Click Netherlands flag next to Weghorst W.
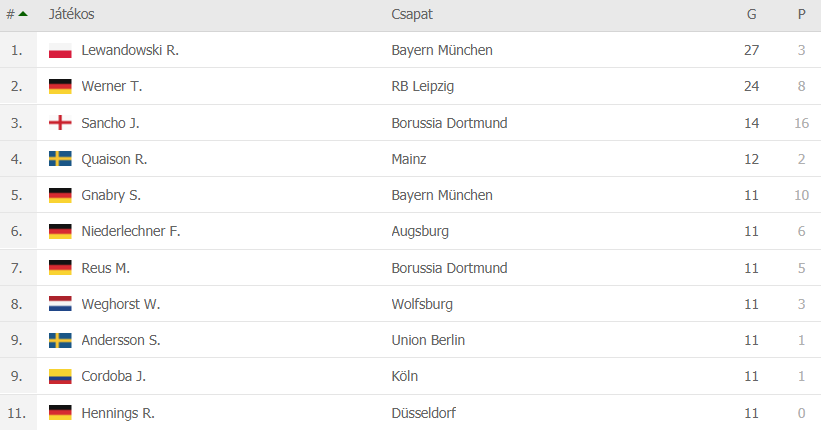The image size is (821, 430). 60,304
